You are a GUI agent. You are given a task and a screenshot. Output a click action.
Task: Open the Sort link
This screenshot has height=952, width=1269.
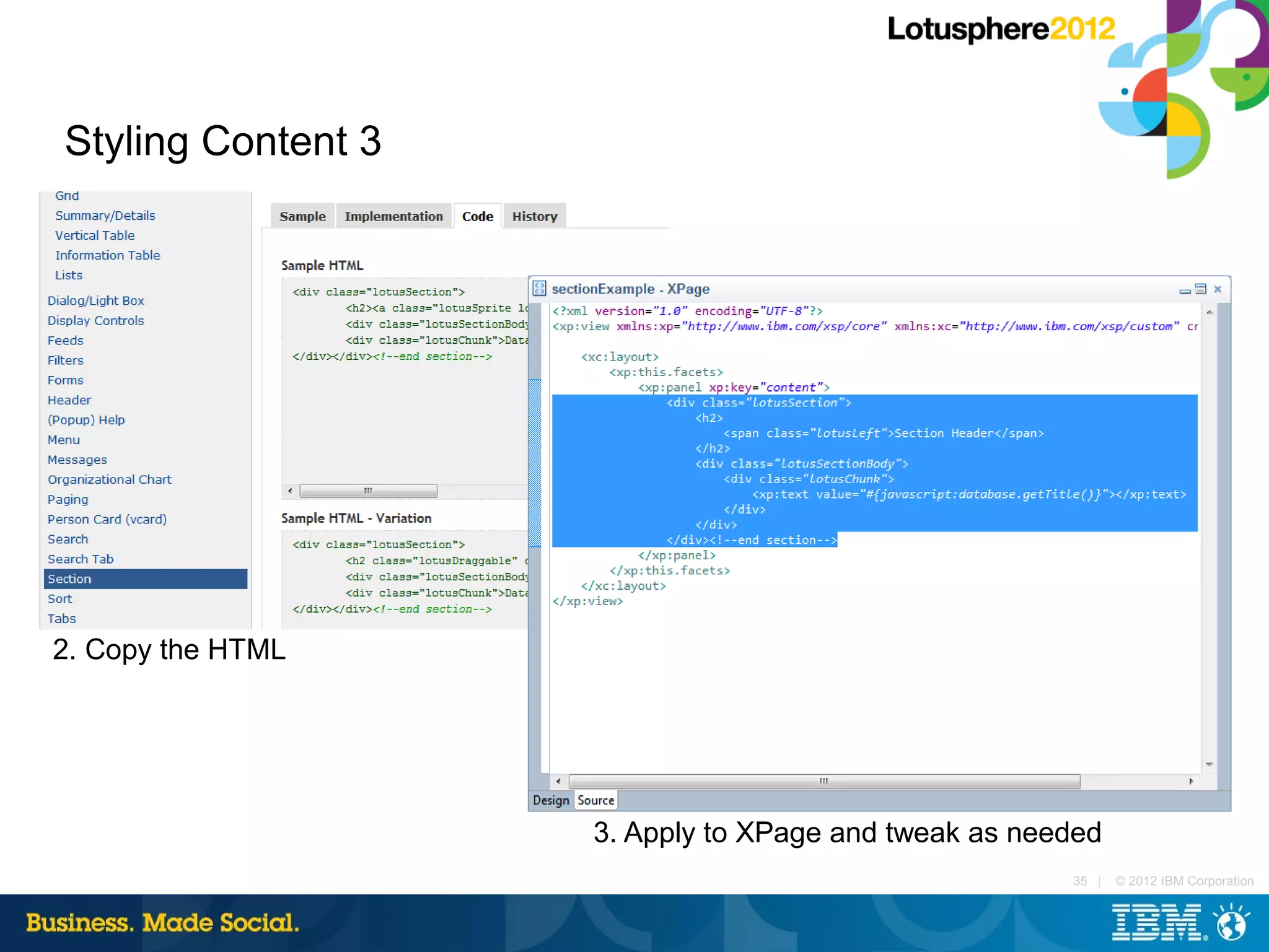pyautogui.click(x=59, y=598)
